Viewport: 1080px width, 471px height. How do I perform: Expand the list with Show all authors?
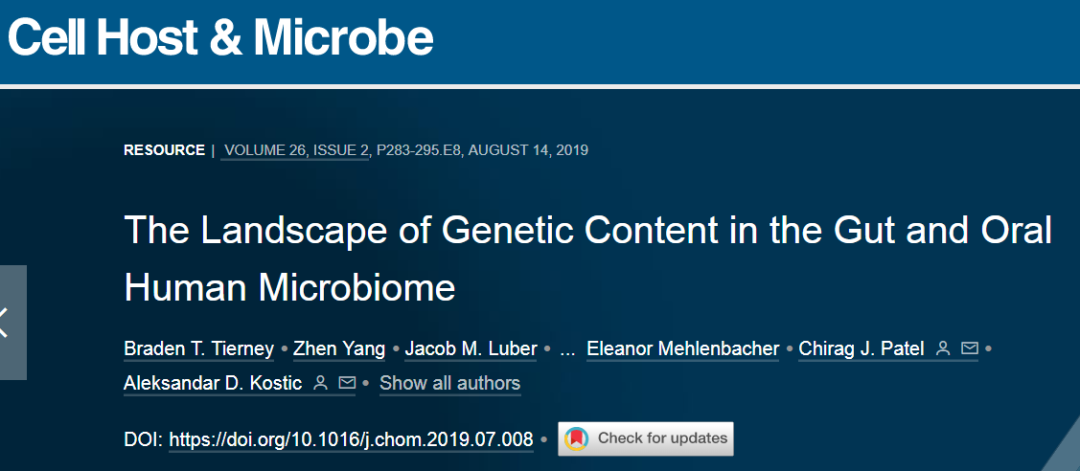450,383
